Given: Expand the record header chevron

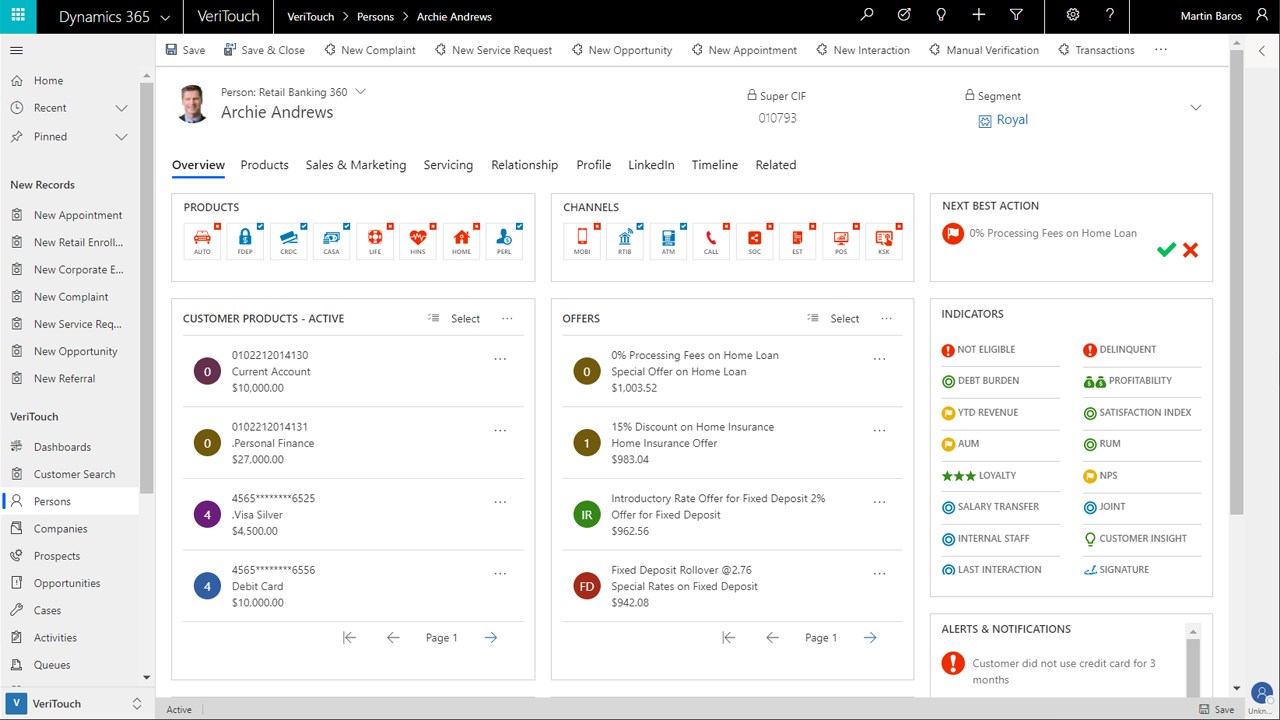Looking at the screenshot, I should [x=1195, y=108].
